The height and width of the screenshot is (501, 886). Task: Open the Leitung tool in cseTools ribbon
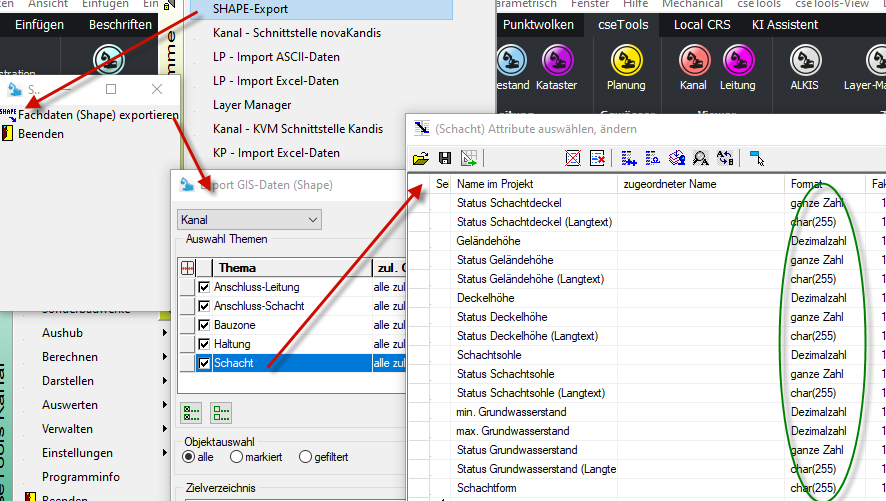coord(737,62)
